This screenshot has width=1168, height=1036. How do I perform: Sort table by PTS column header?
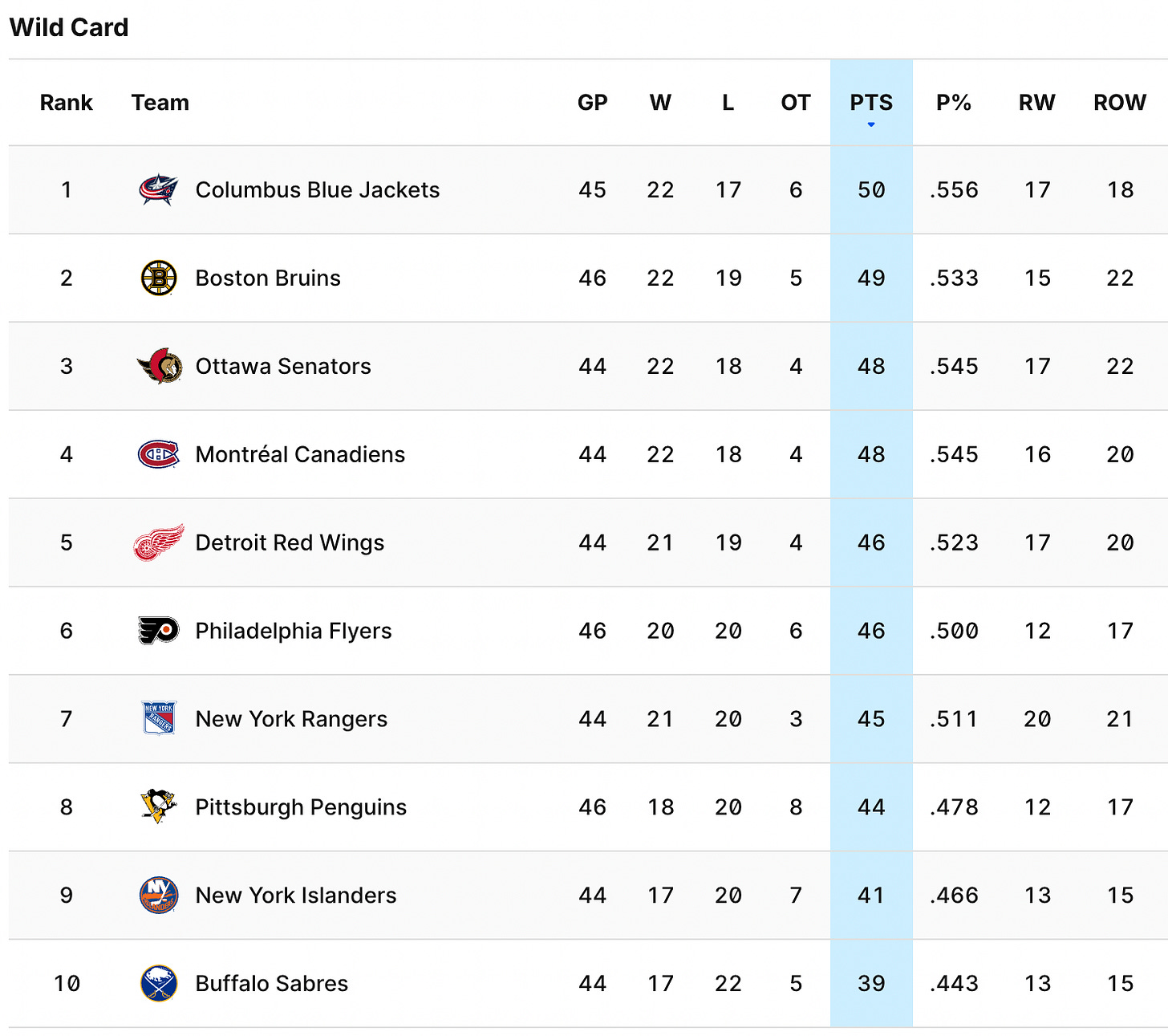[871, 103]
